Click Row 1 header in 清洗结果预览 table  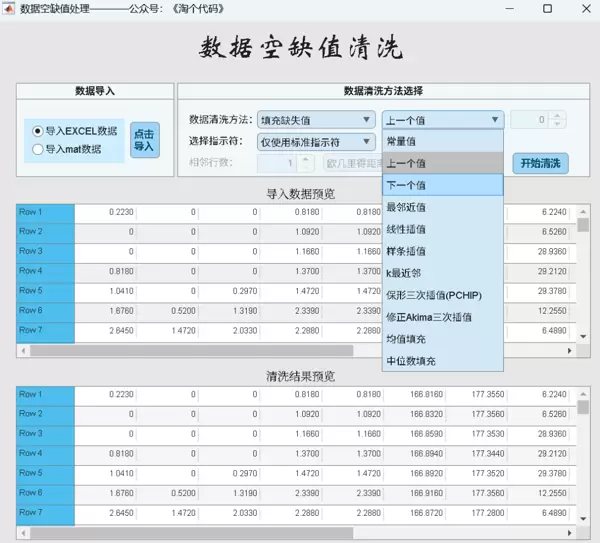[x=45, y=394]
